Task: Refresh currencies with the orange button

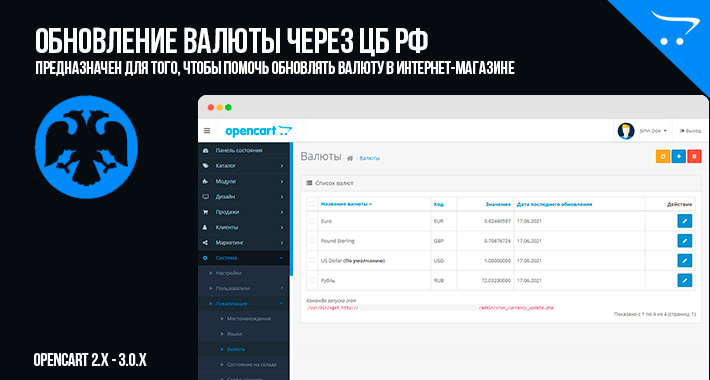Action: tap(663, 156)
